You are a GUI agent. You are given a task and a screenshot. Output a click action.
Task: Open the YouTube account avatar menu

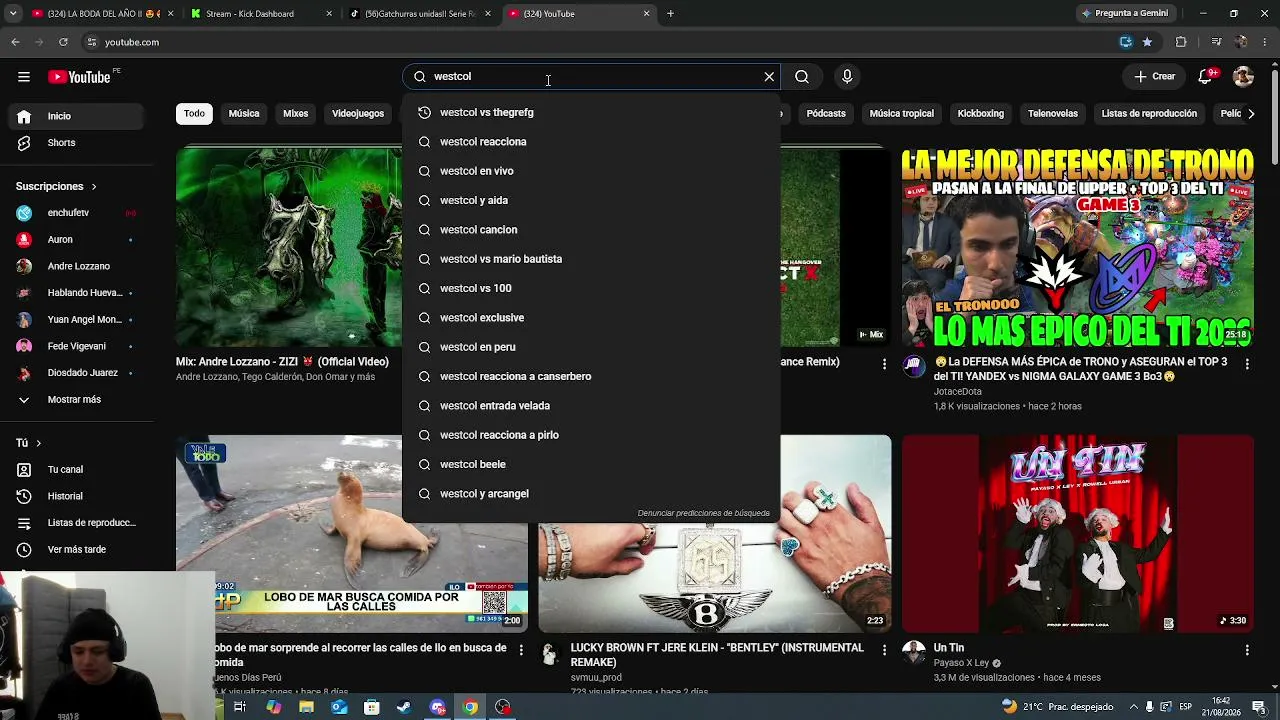[1243, 77]
